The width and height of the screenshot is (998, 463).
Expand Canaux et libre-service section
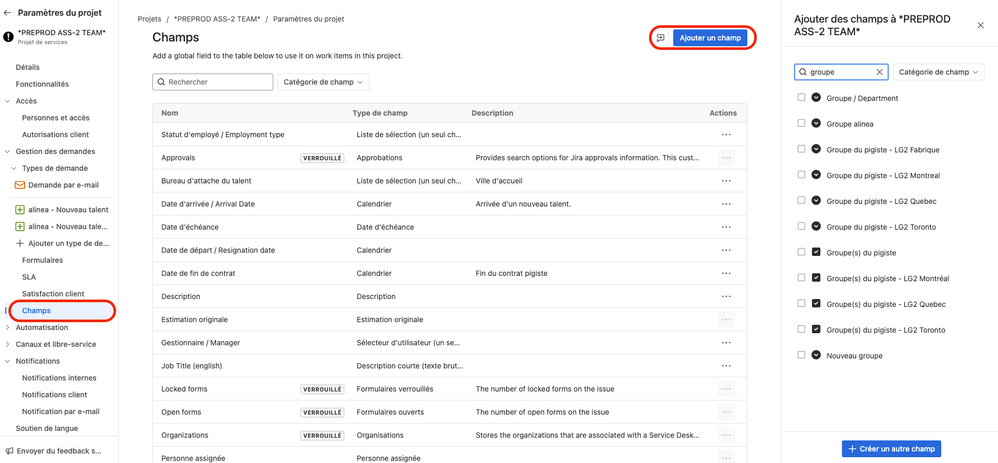(x=8, y=345)
